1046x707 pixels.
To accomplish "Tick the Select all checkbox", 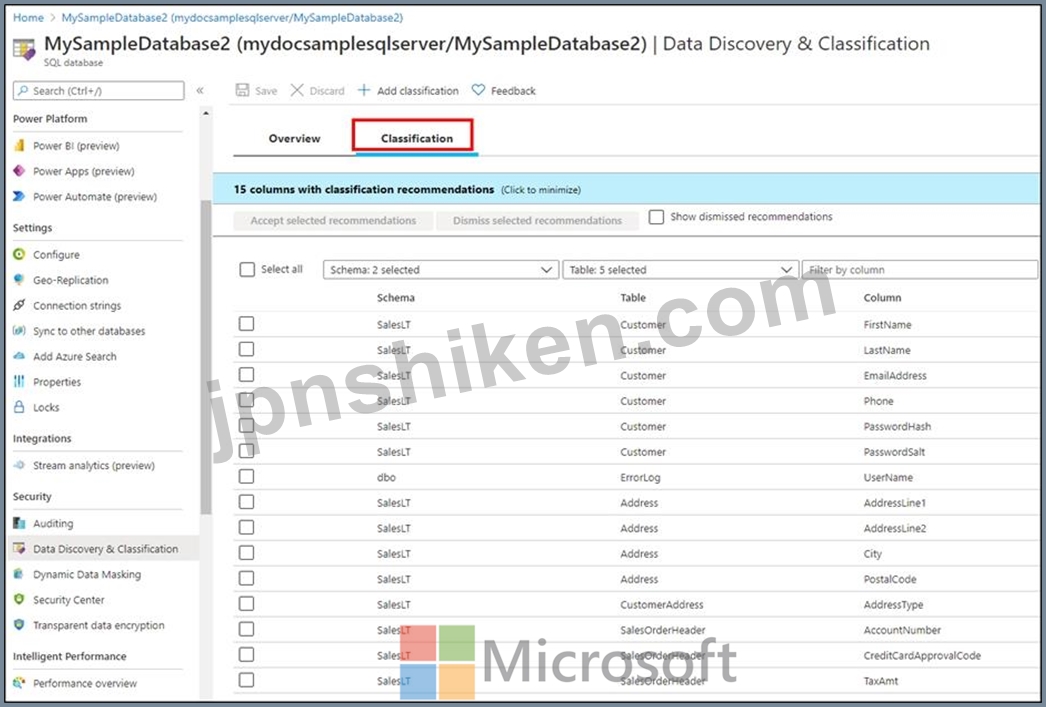I will [x=247, y=269].
